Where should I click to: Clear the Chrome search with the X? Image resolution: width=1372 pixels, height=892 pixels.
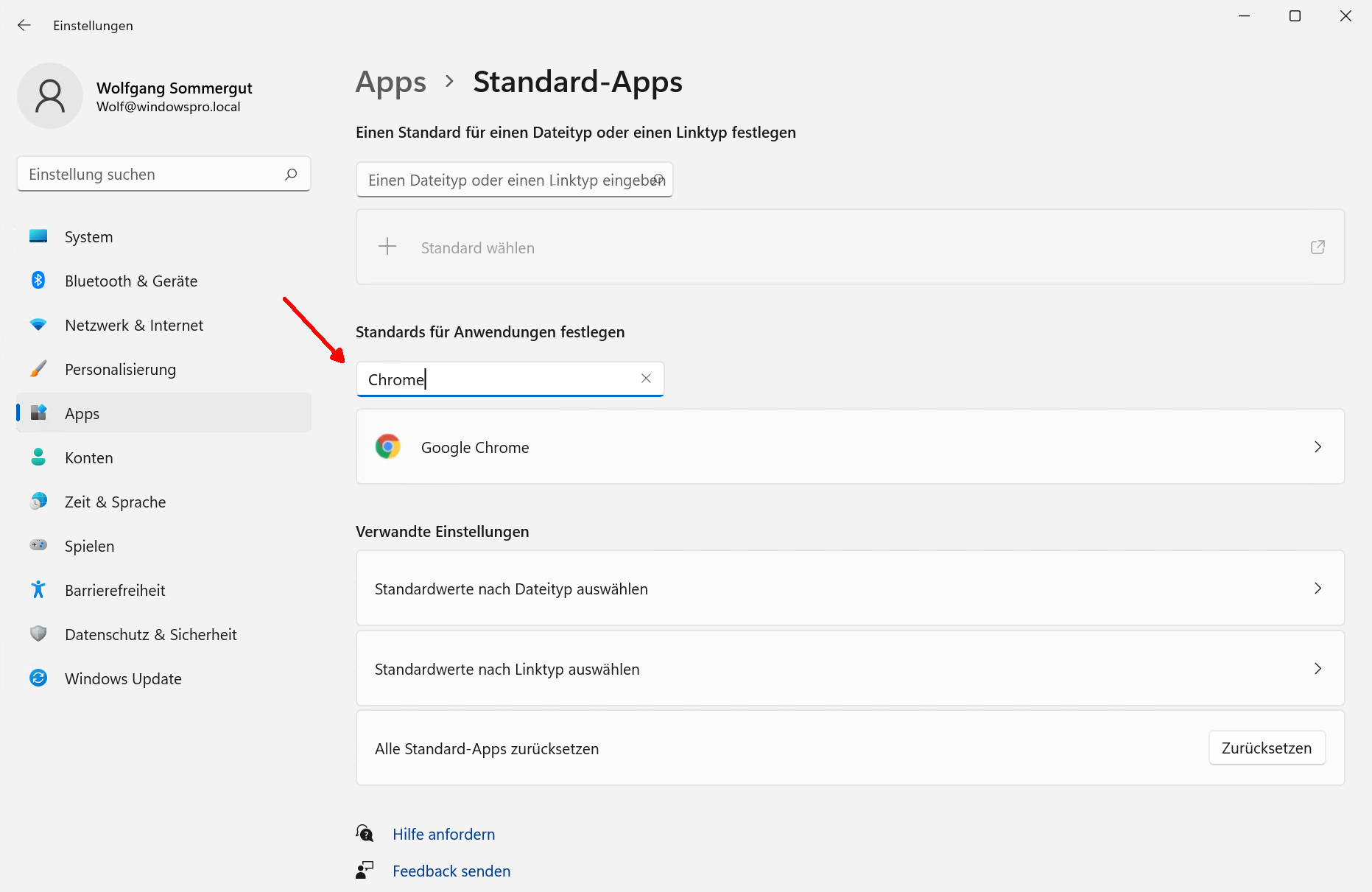(646, 379)
